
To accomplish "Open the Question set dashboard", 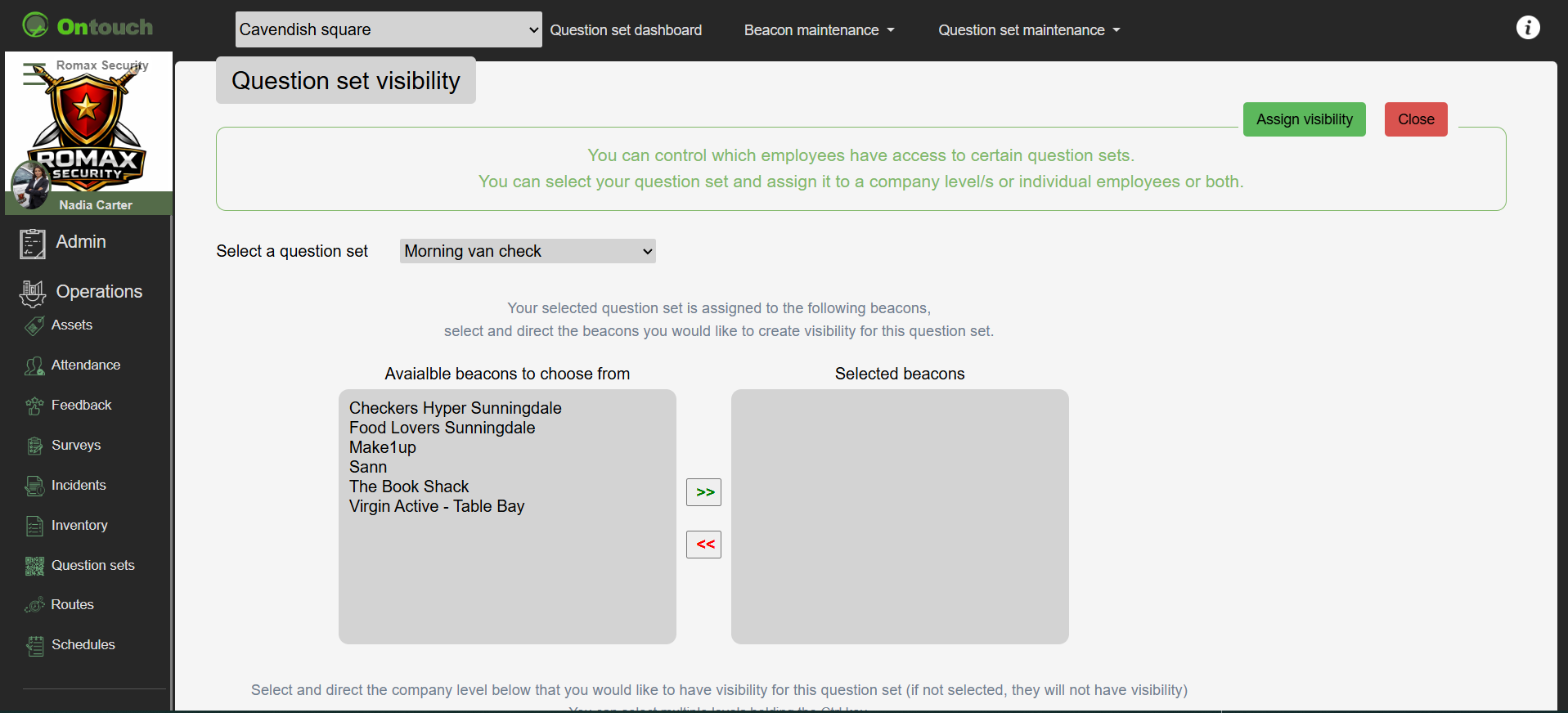I will tap(626, 30).
